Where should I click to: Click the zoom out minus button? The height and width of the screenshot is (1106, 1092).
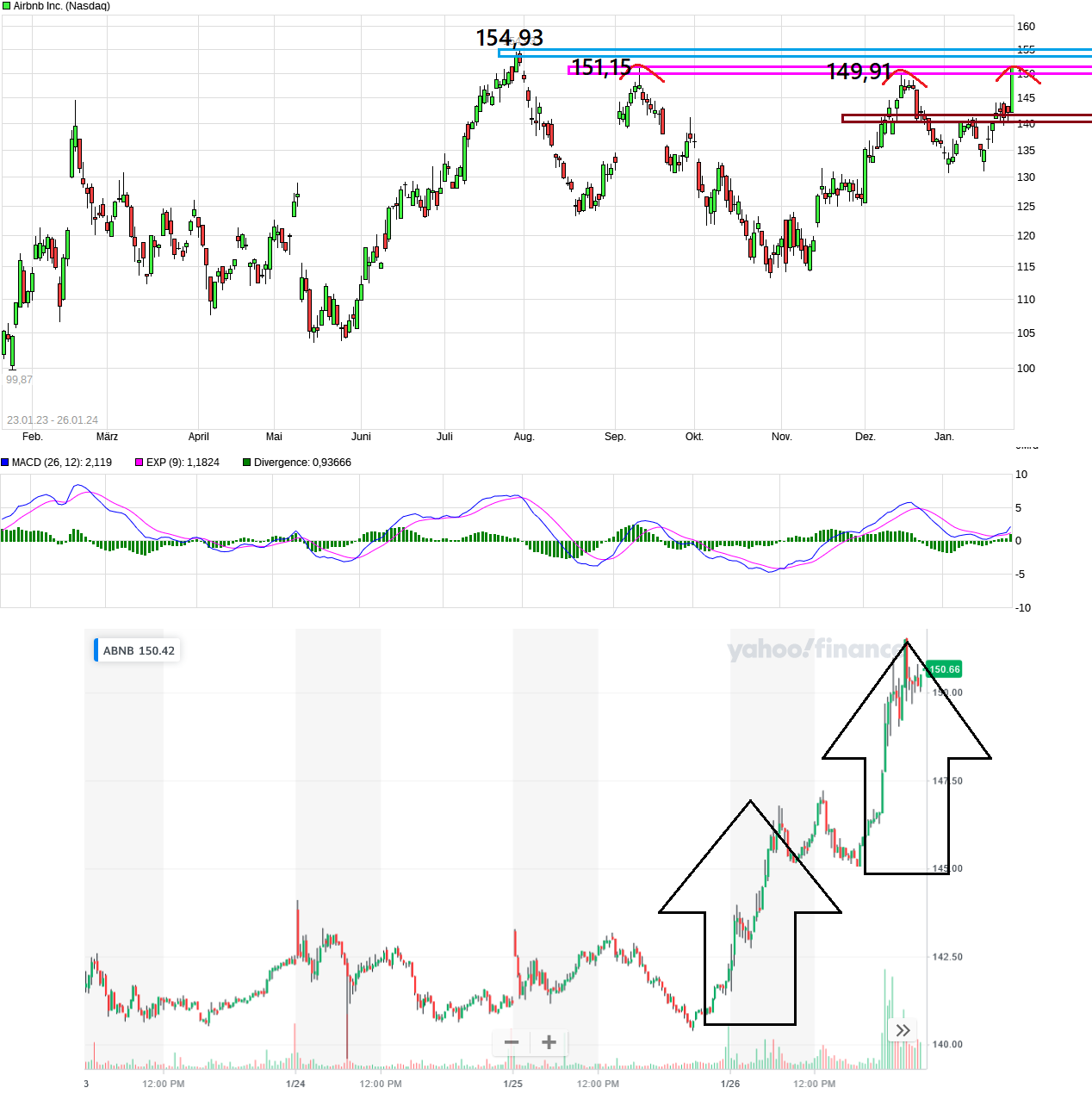(510, 1042)
